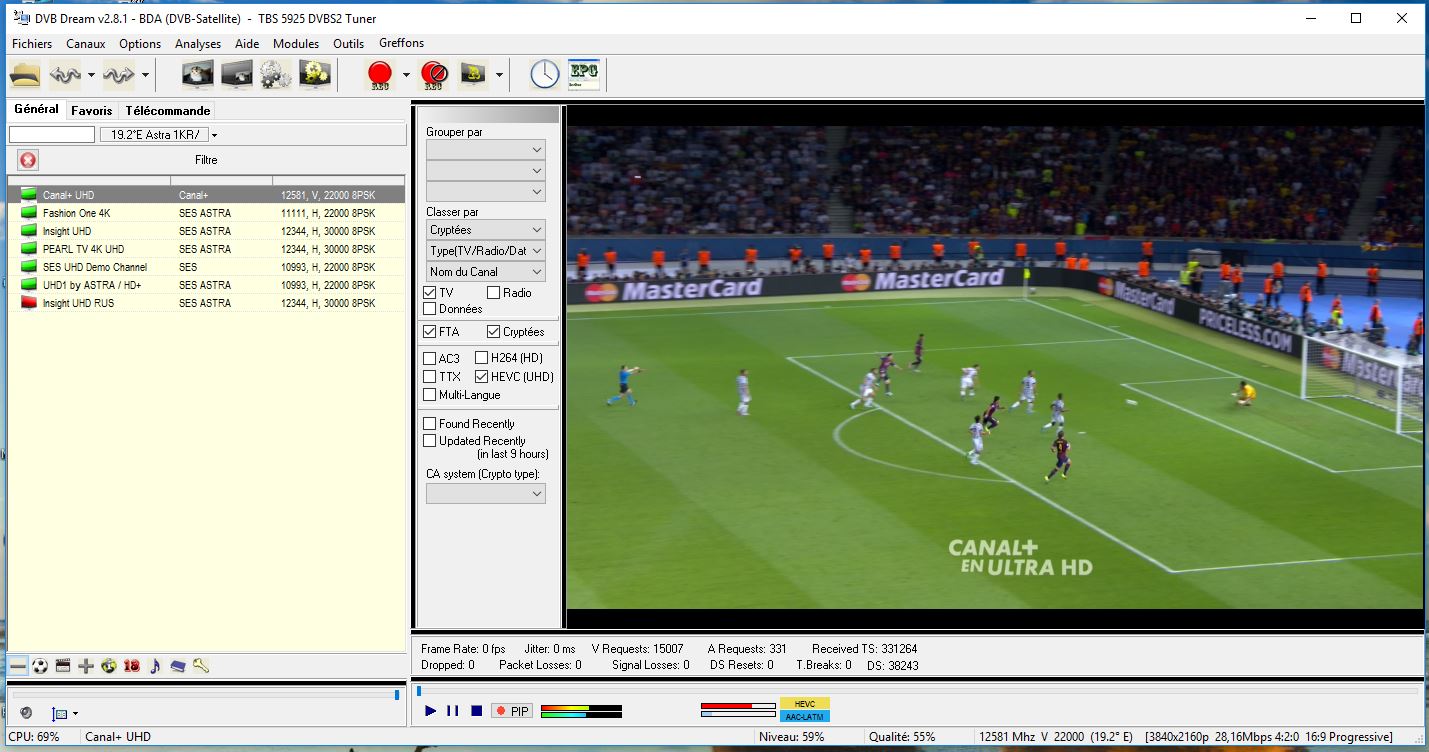The image size is (1429, 752).
Task: Open the Cryptées sort dropdown
Action: pyautogui.click(x=486, y=229)
